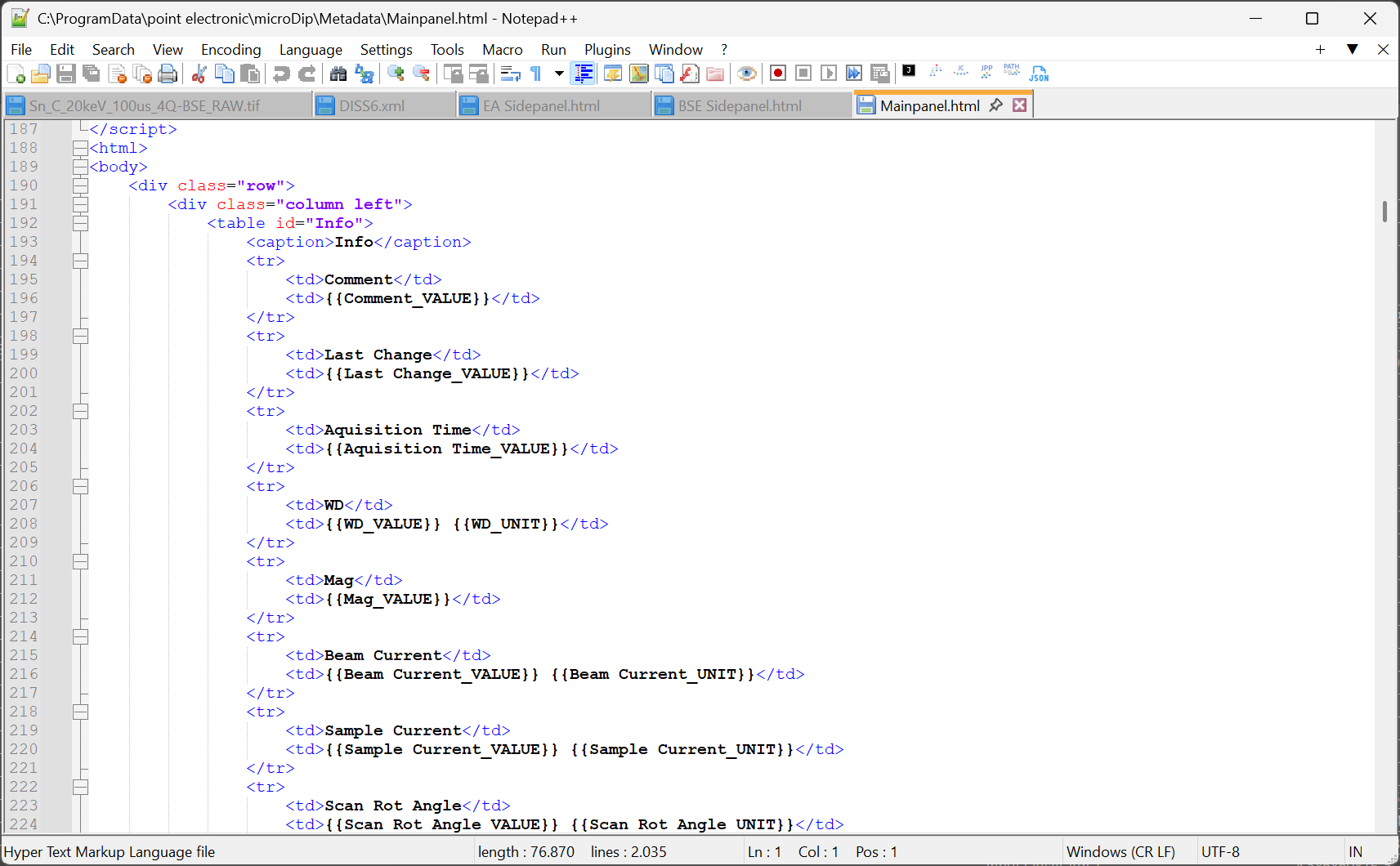Open the document list triangle dropdown
The image size is (1400, 866).
[1353, 49]
